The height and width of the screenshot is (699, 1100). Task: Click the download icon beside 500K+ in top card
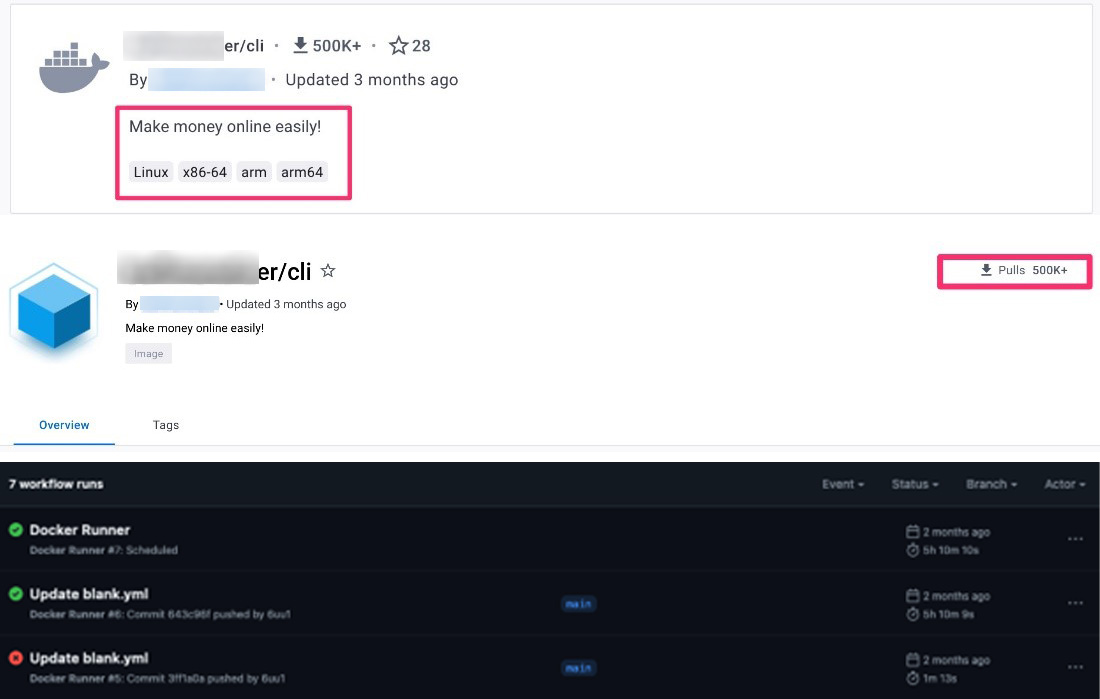tap(300, 45)
